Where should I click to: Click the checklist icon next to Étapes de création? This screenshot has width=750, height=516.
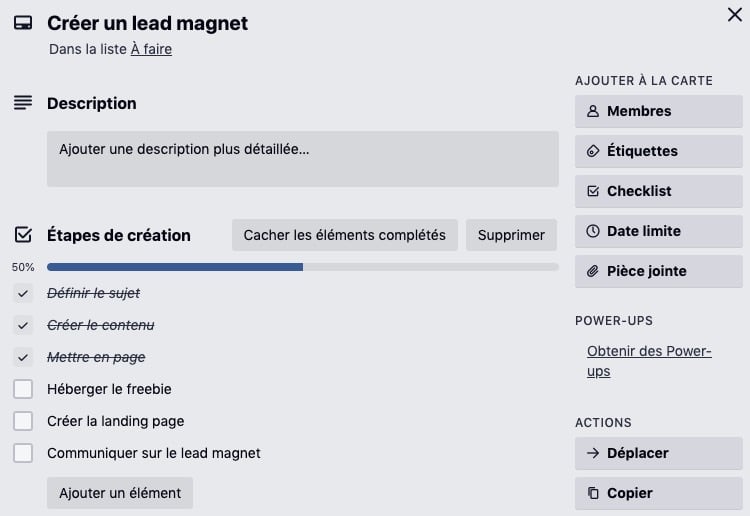pyautogui.click(x=23, y=235)
